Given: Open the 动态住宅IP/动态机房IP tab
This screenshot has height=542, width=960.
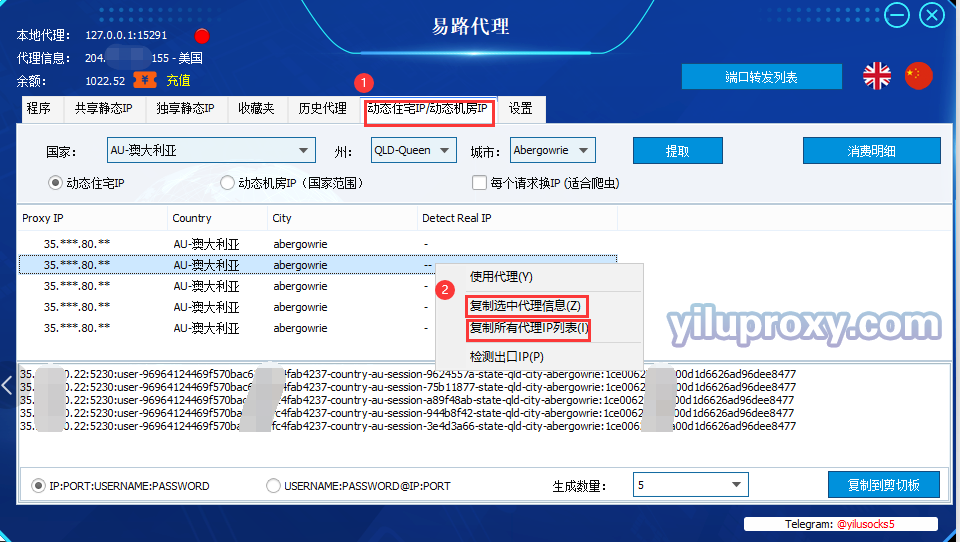Looking at the screenshot, I should [428, 109].
